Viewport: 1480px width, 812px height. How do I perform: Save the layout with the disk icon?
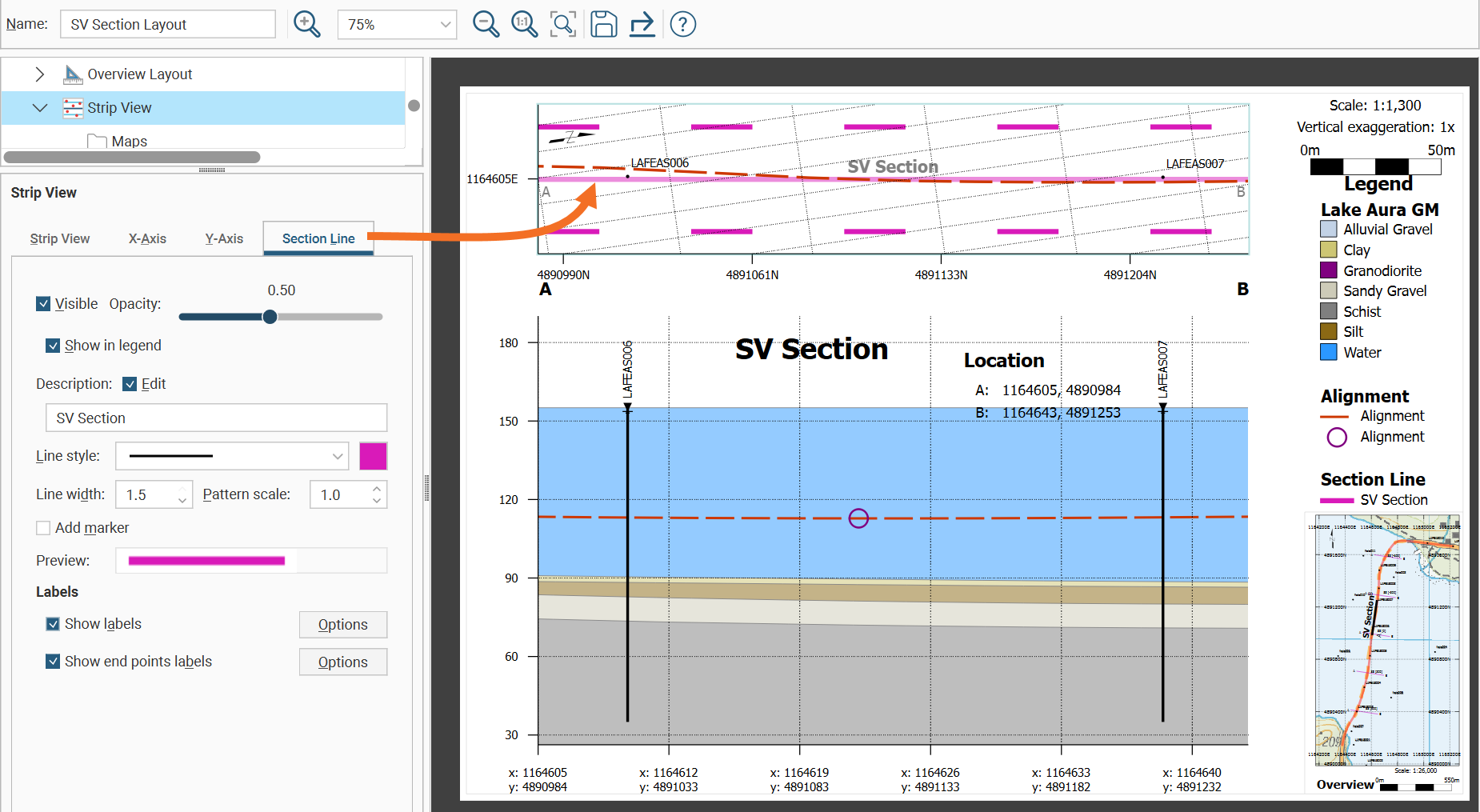(x=603, y=24)
